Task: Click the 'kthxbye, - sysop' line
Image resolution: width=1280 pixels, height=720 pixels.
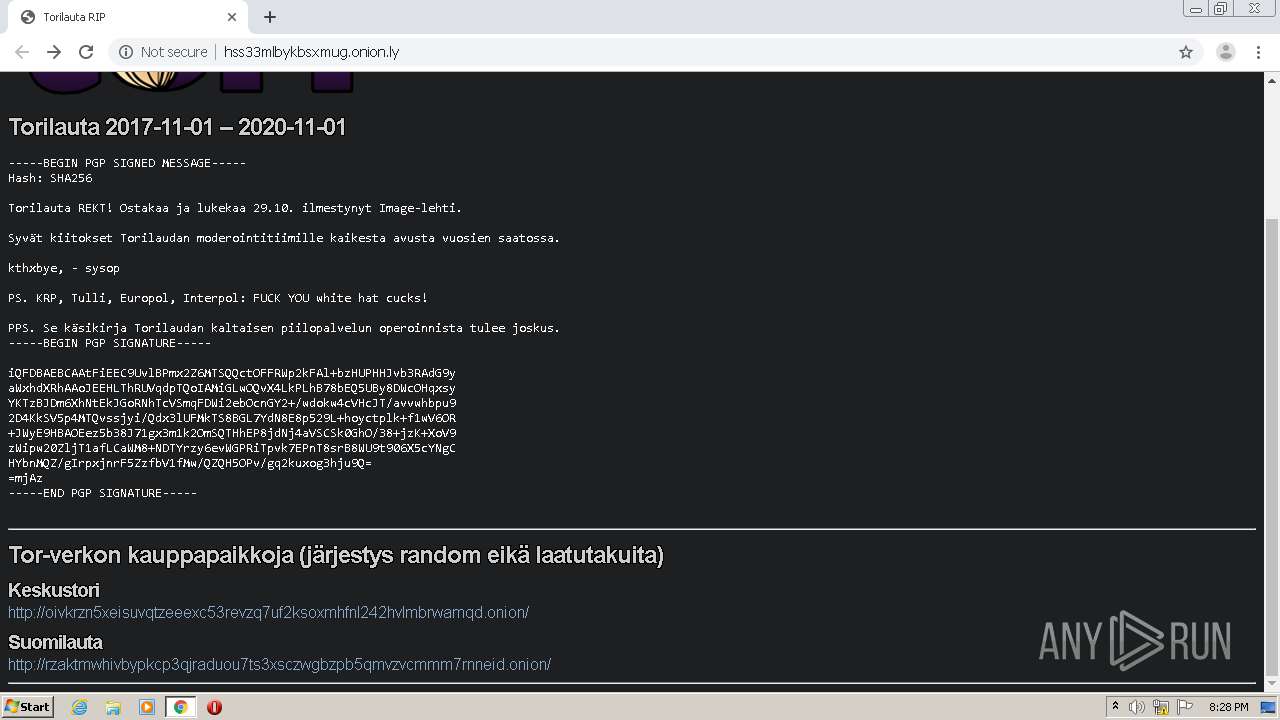Action: [x=64, y=268]
